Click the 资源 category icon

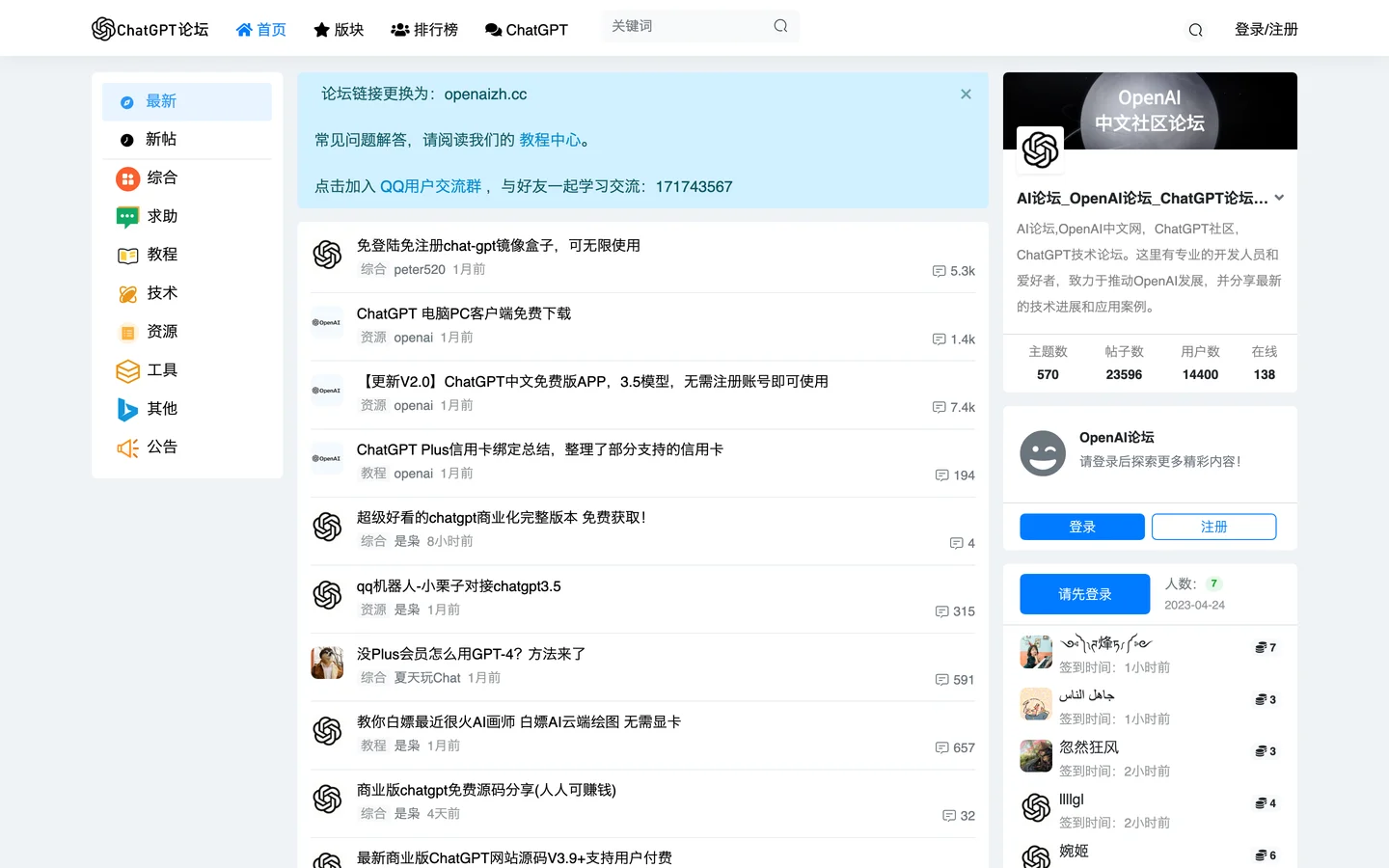[x=127, y=333]
